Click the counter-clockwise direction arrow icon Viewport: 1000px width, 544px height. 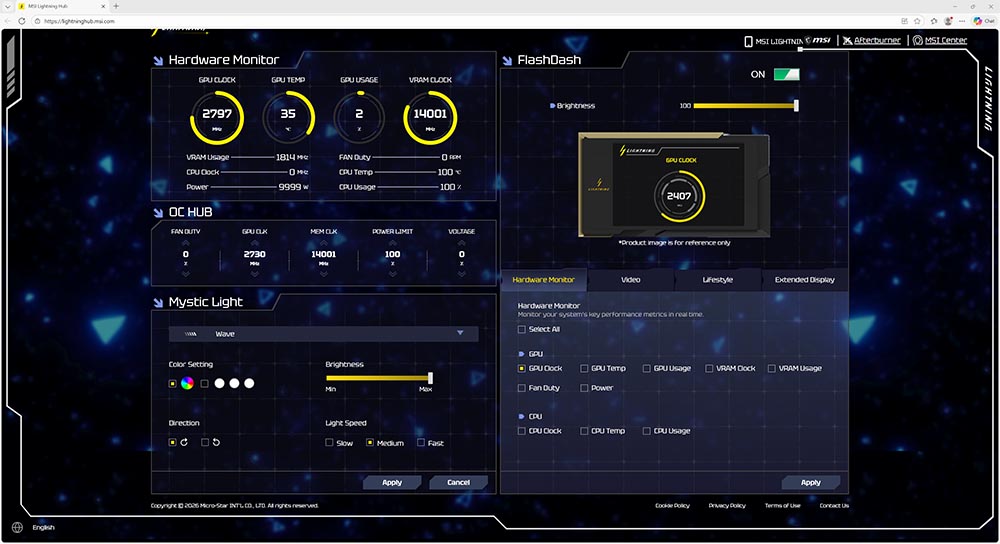point(216,442)
